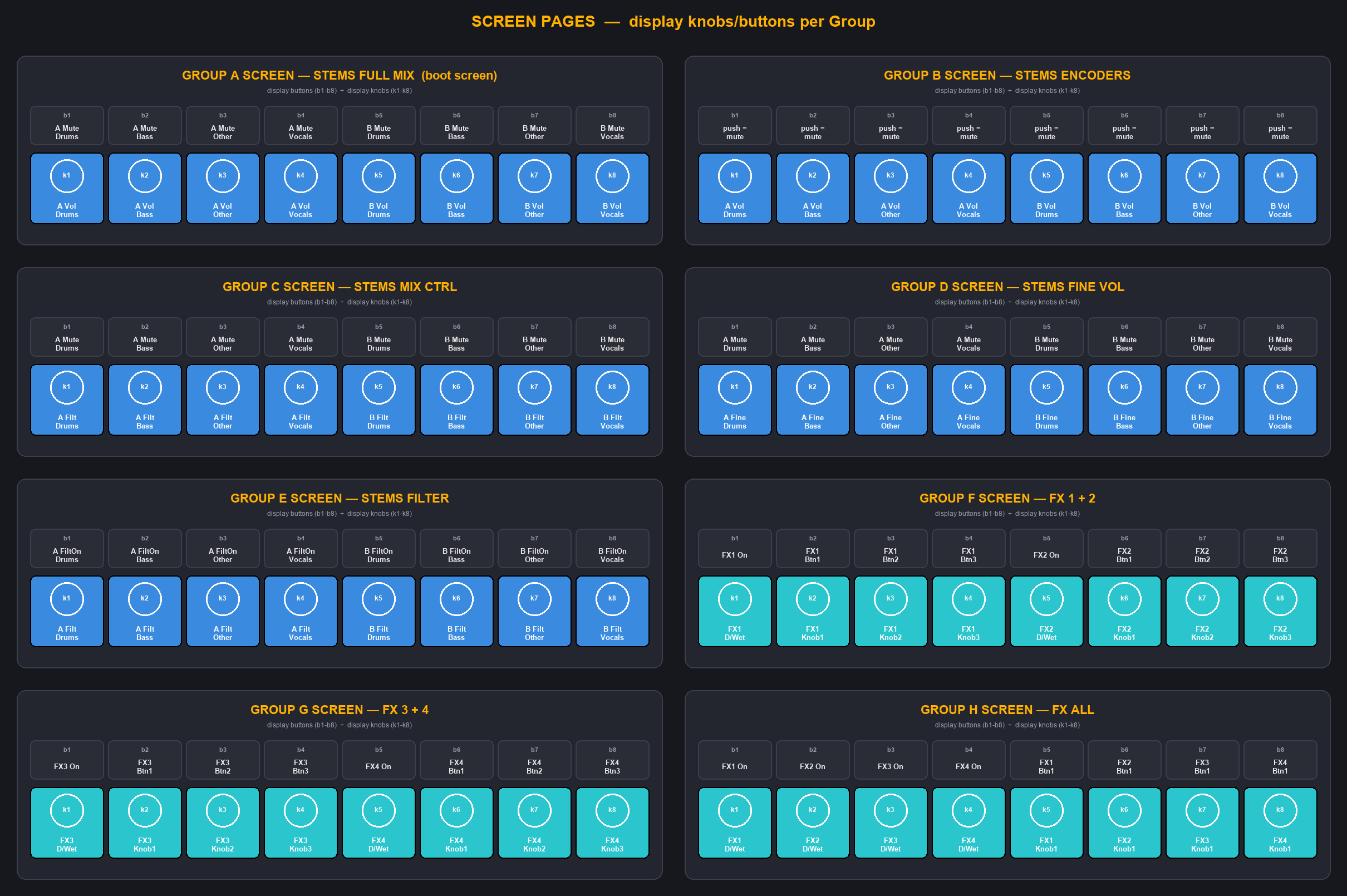Viewport: 1347px width, 896px height.
Task: Select k2 A Vol Bass knob in Group B
Action: 813,188
